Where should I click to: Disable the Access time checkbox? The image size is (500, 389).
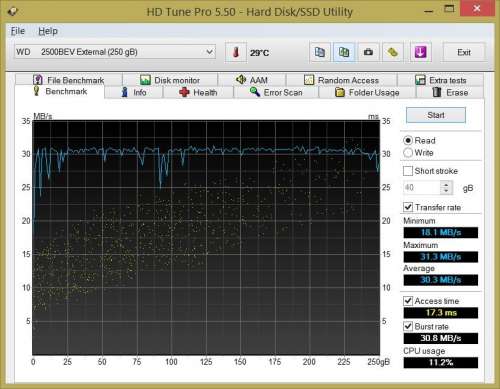(408, 301)
